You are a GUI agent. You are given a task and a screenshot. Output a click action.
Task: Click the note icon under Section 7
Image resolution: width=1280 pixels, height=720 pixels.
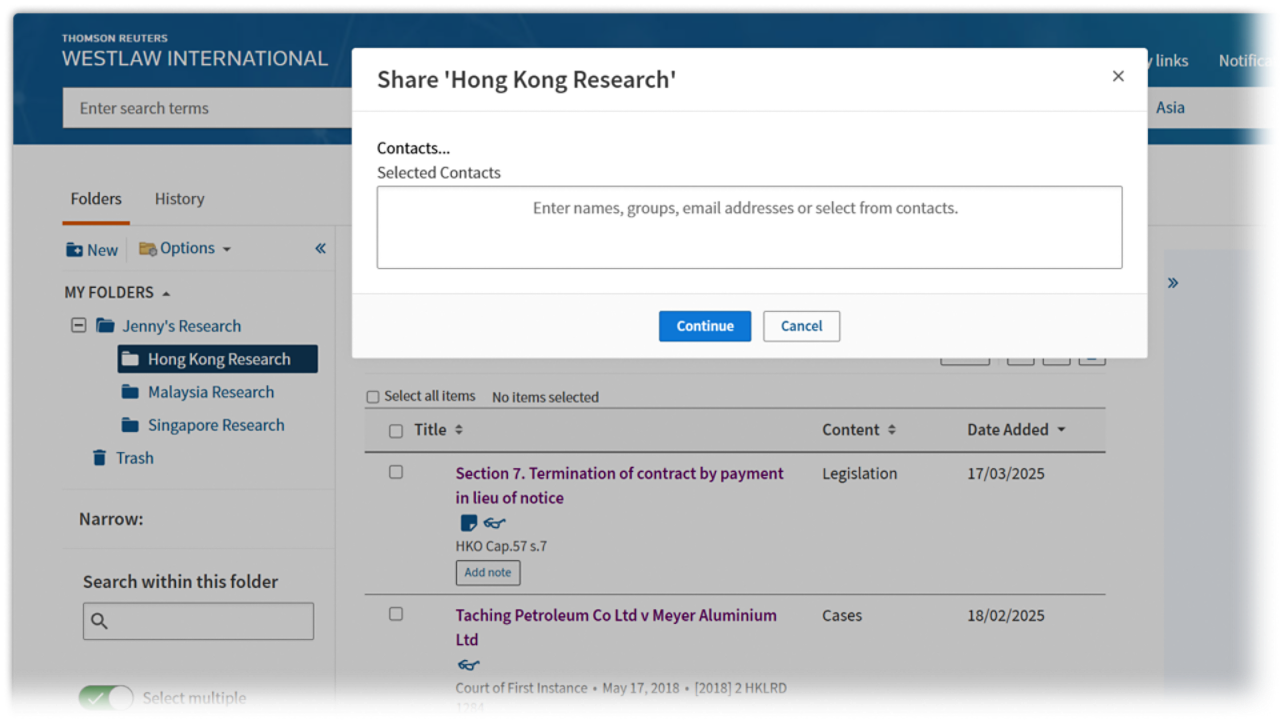[468, 523]
